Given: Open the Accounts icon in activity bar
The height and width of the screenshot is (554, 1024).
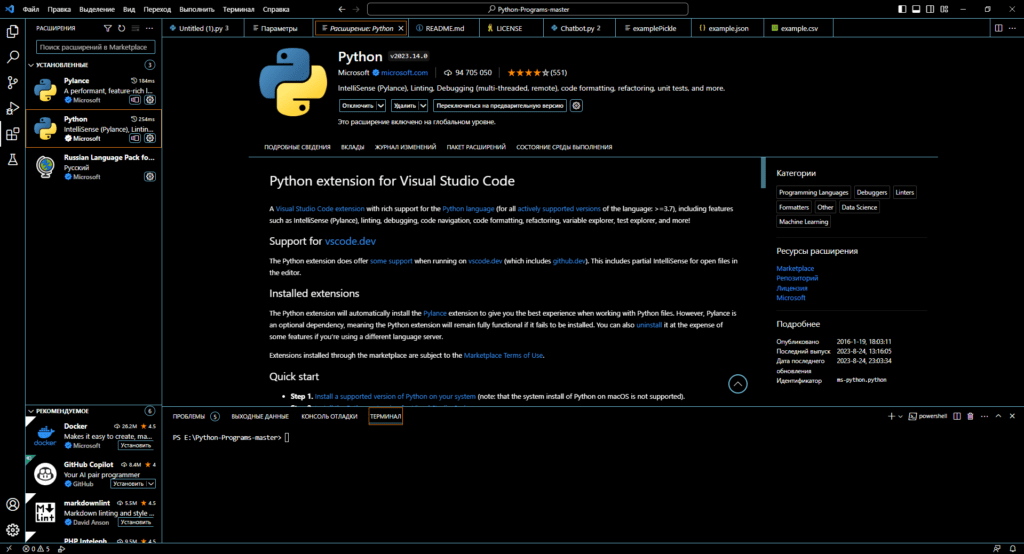Looking at the screenshot, I should [x=13, y=505].
